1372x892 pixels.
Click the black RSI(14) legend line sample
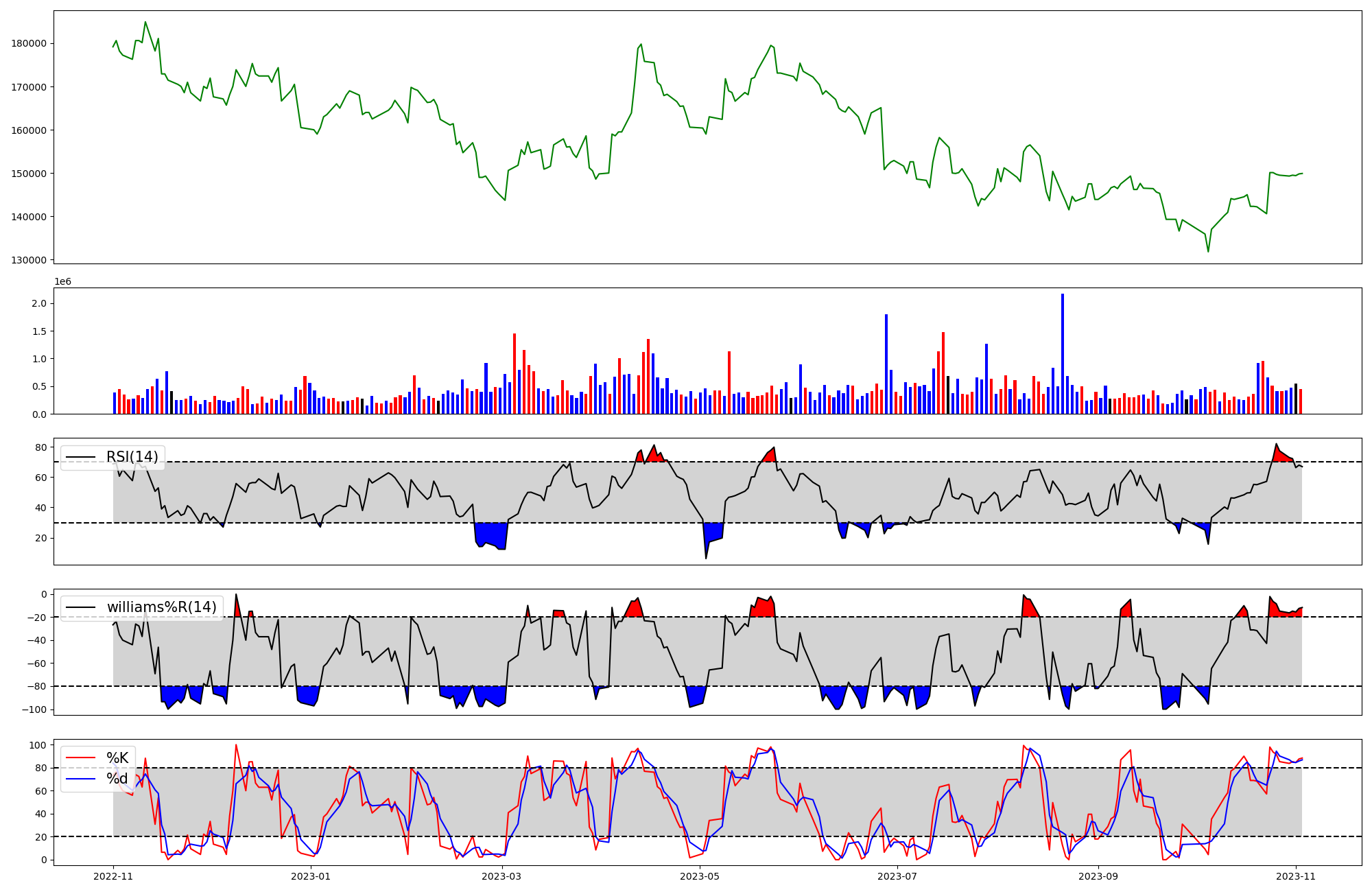pyautogui.click(x=80, y=457)
